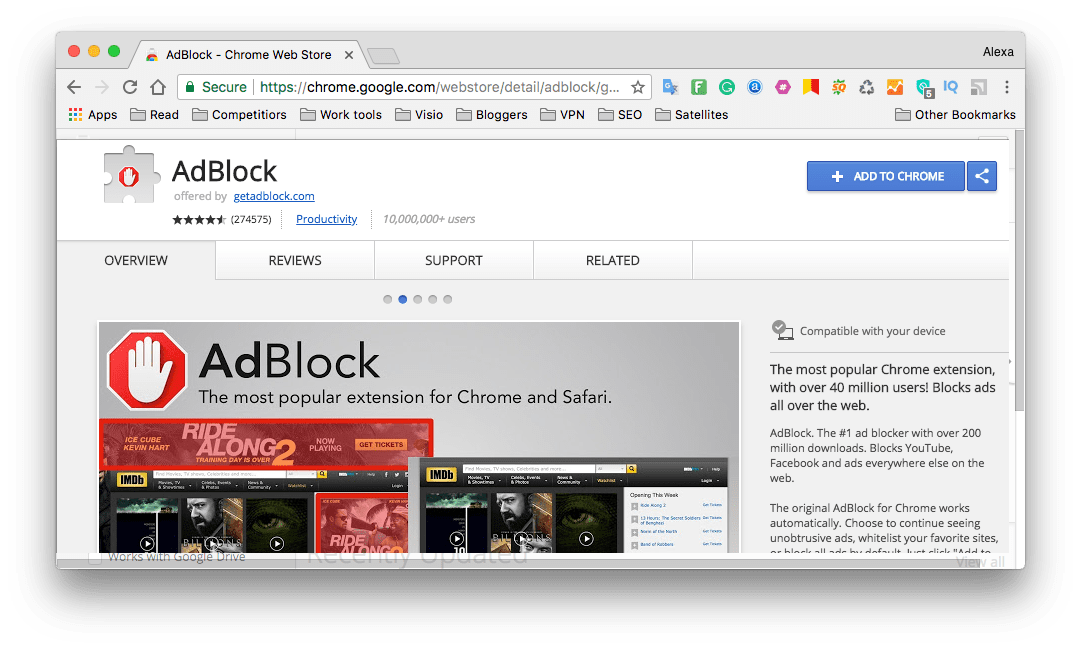The width and height of the screenshot is (1081, 649).
Task: Open a new tab button
Action: pyautogui.click(x=383, y=56)
